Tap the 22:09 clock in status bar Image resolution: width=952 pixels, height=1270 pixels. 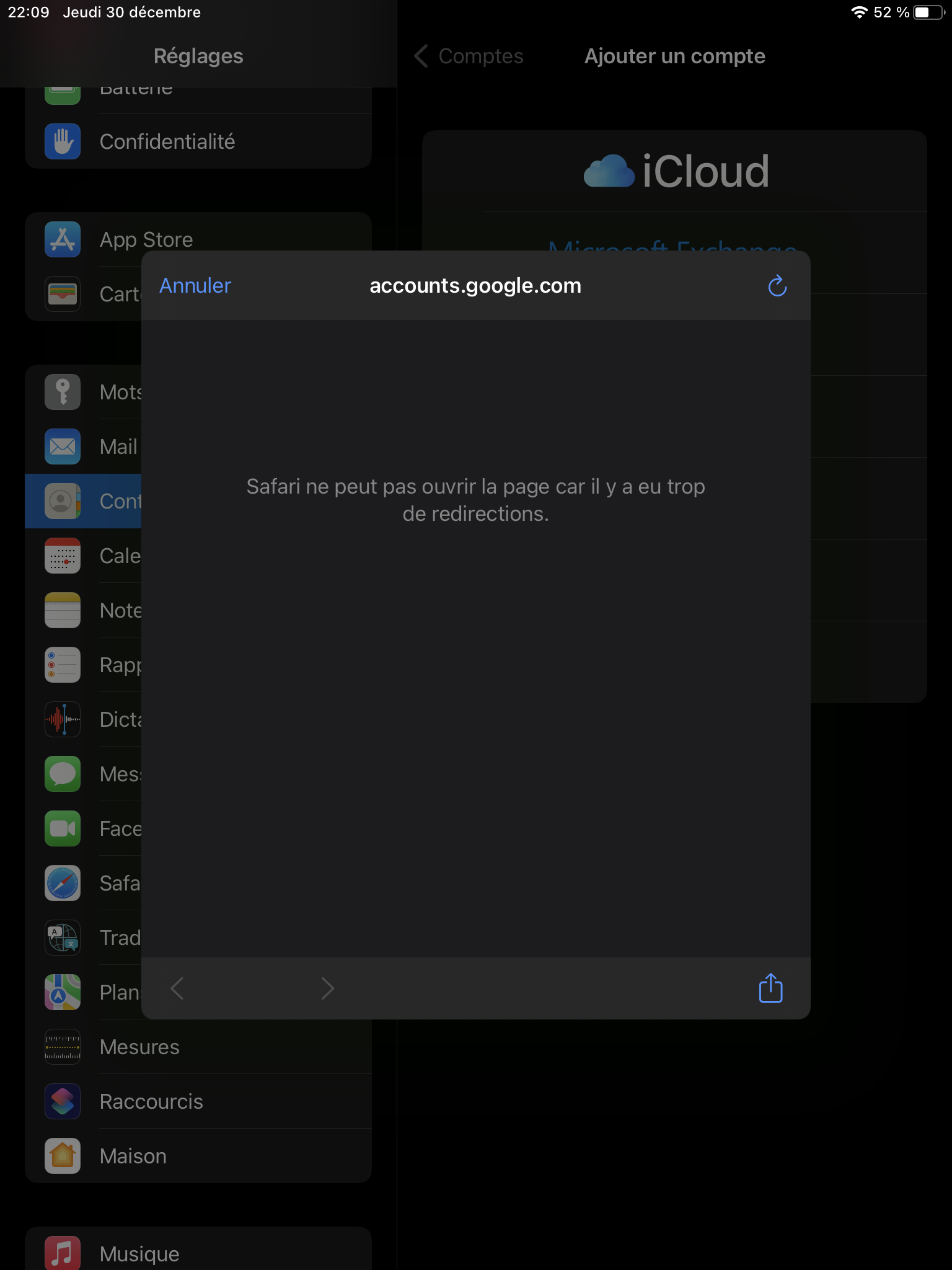coord(29,12)
